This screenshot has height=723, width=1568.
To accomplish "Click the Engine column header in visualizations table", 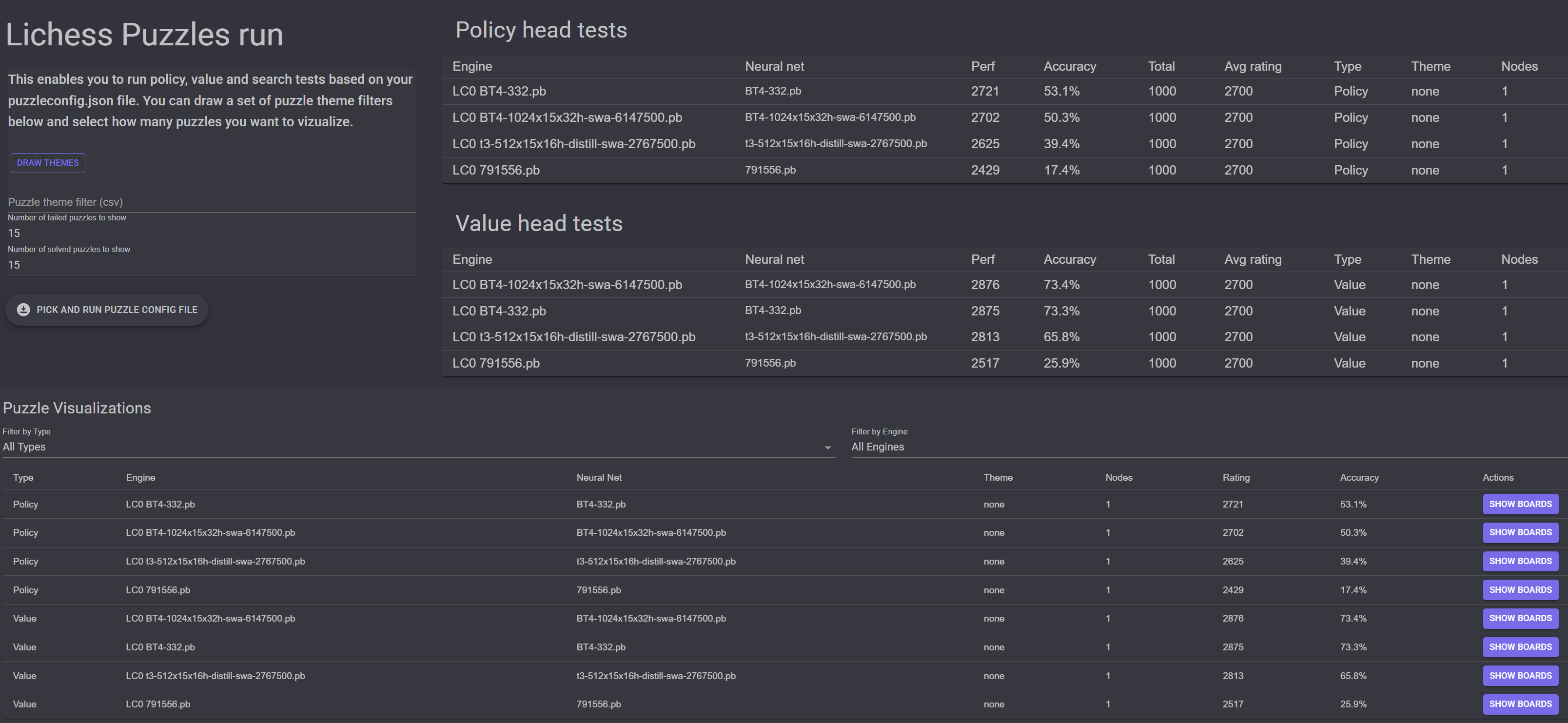I will click(140, 477).
